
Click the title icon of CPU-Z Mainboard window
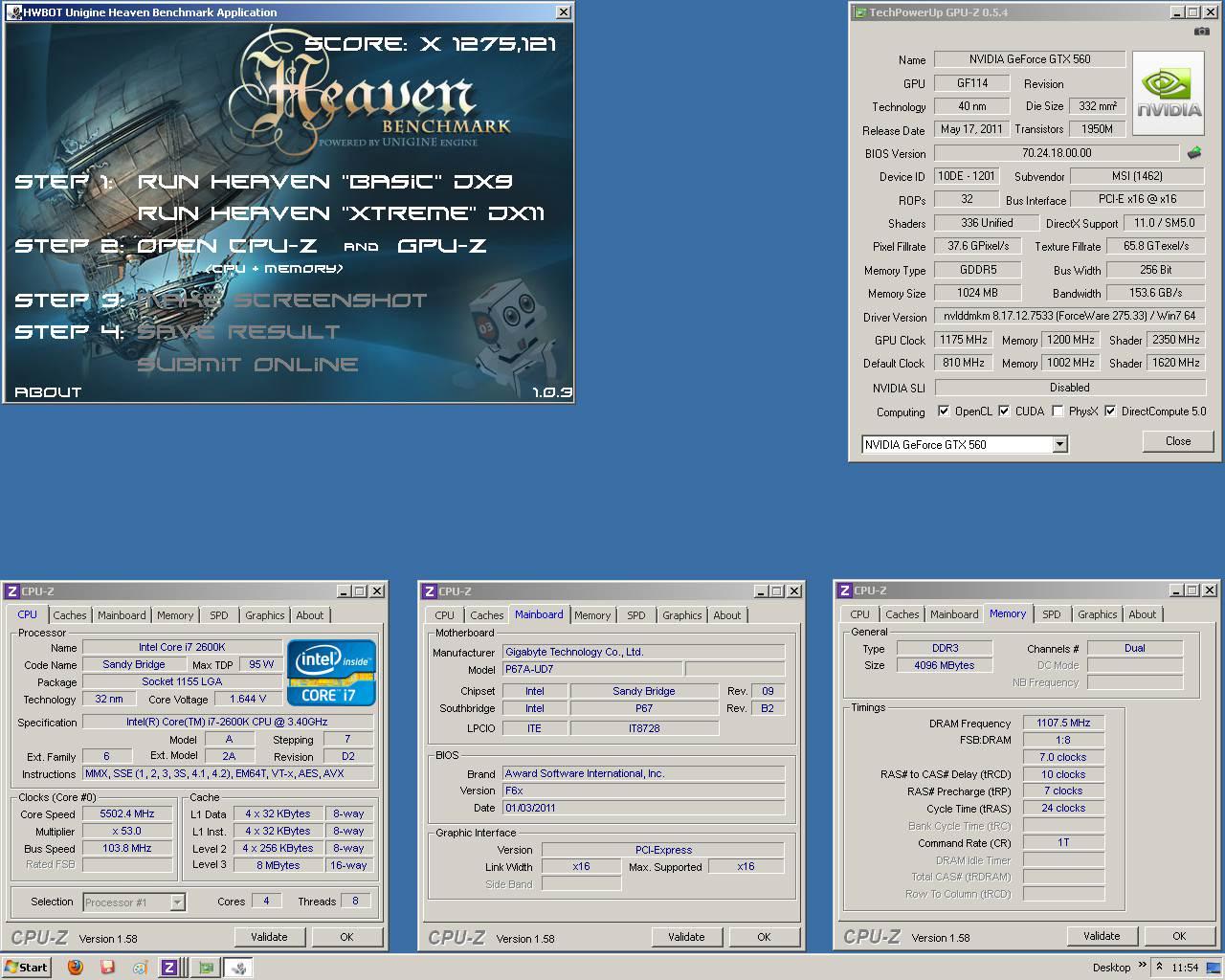coord(430,591)
